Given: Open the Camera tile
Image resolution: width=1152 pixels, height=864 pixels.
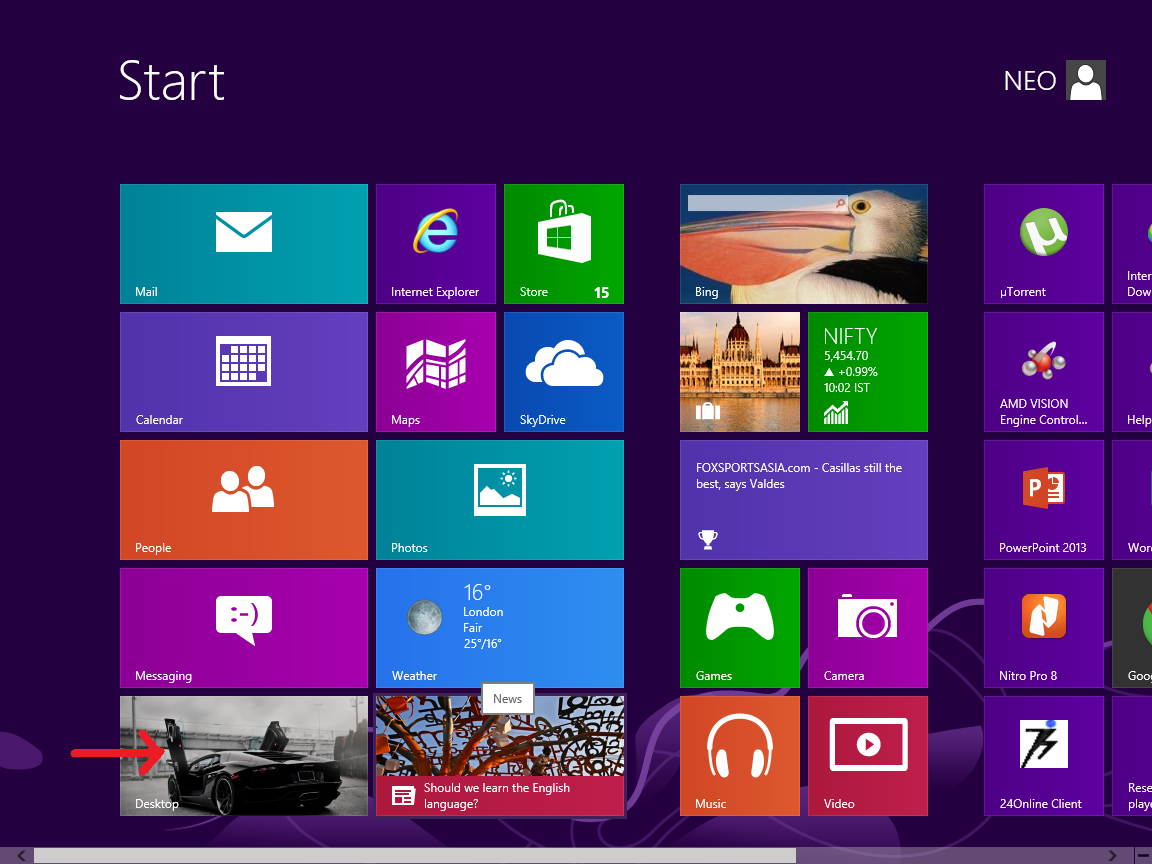Looking at the screenshot, I should 868,627.
